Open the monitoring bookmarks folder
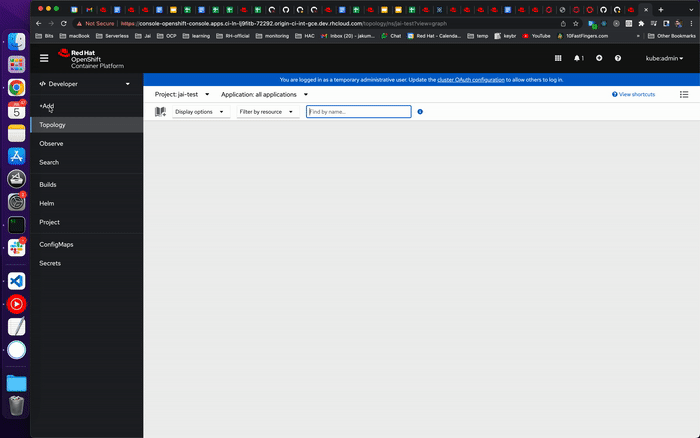 [x=272, y=36]
